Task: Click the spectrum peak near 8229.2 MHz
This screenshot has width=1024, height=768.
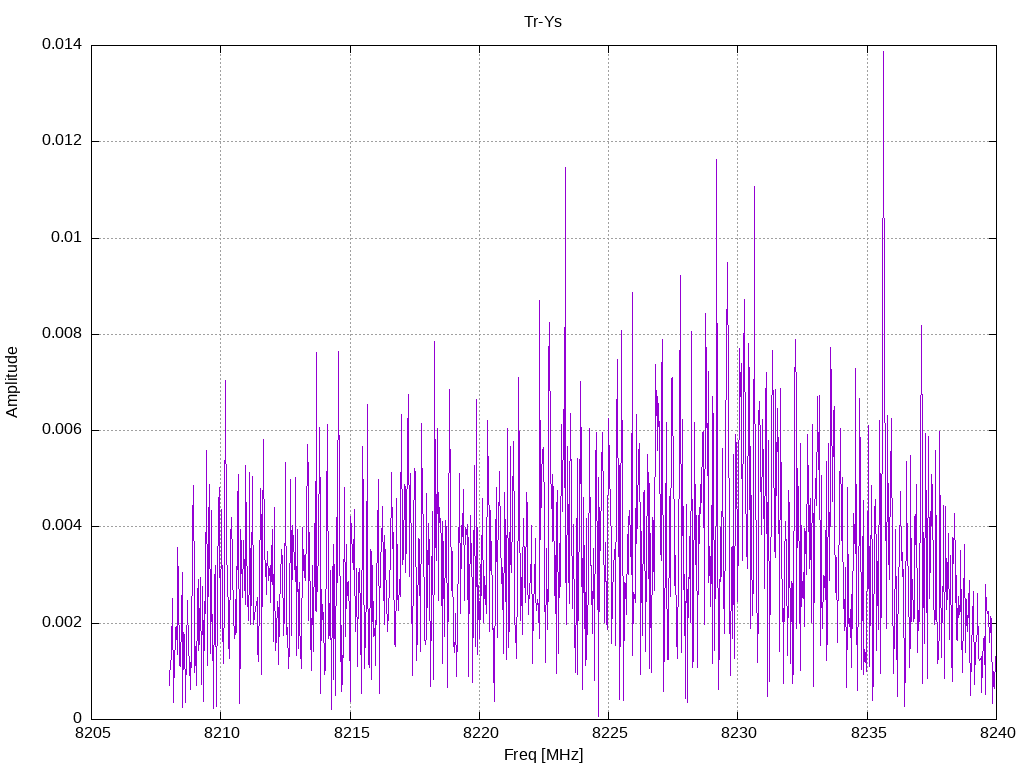Action: tap(716, 161)
